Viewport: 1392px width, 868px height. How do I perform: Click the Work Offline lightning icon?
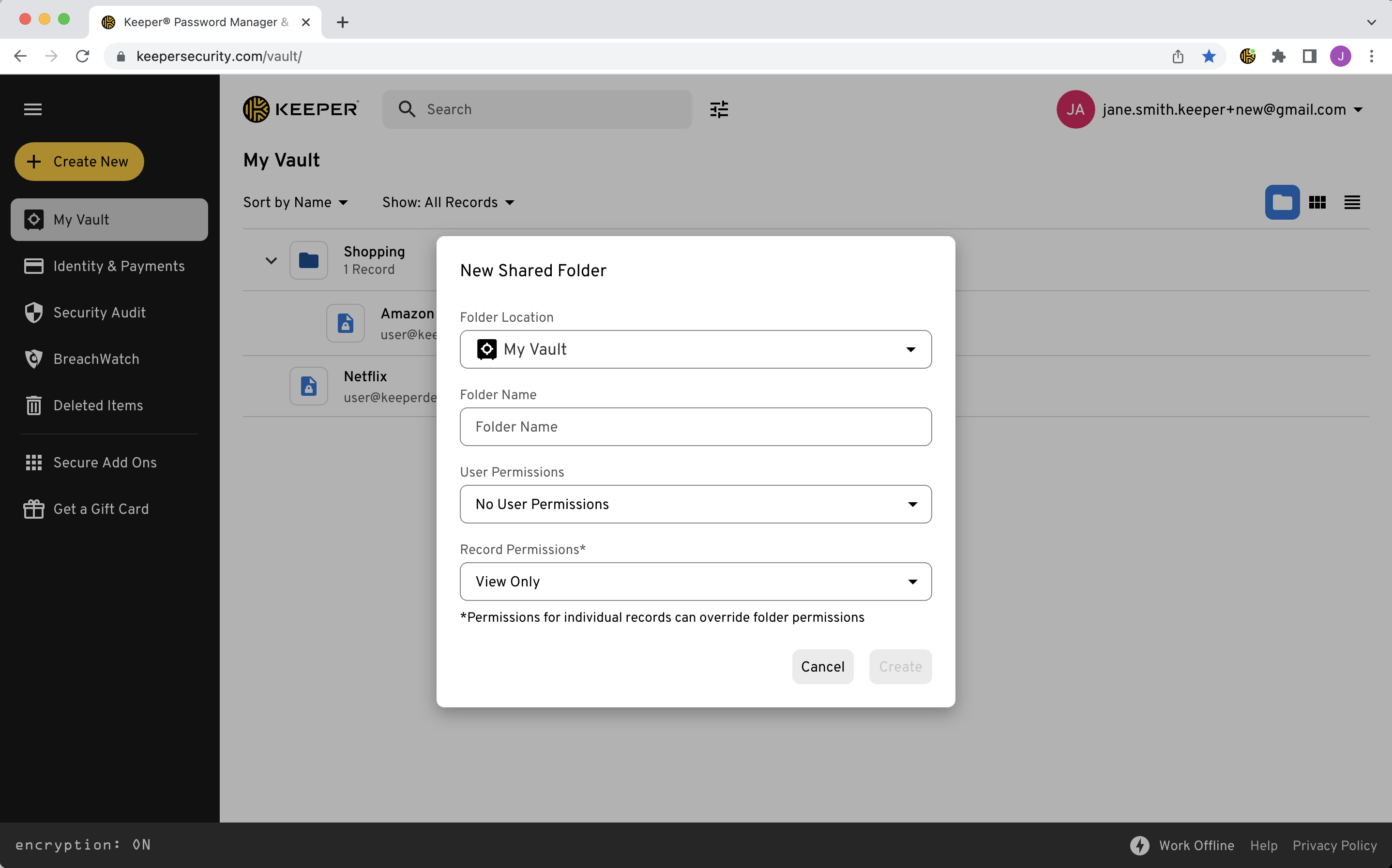click(x=1139, y=845)
